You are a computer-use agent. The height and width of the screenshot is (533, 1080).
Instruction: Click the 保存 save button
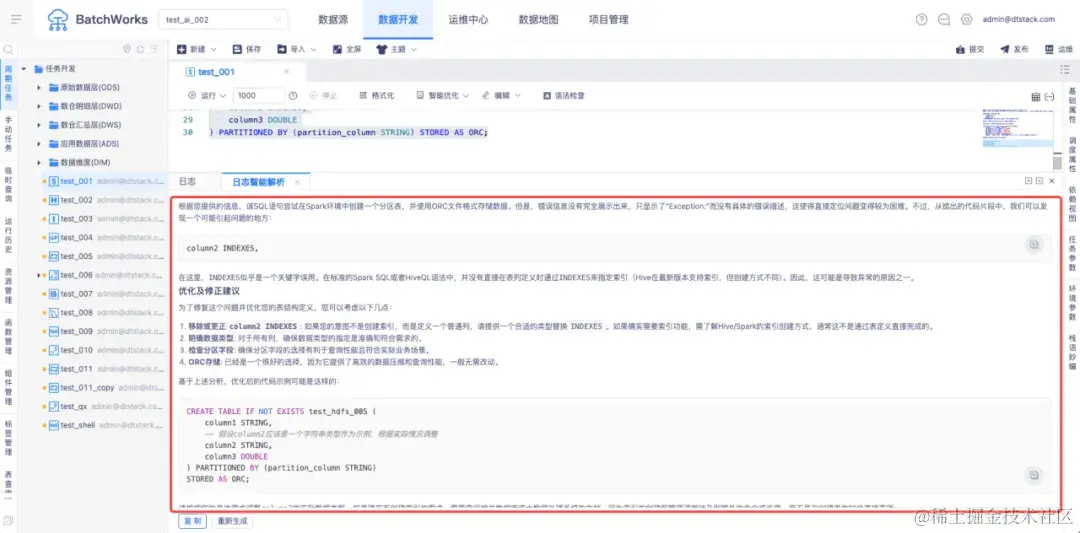(x=247, y=50)
